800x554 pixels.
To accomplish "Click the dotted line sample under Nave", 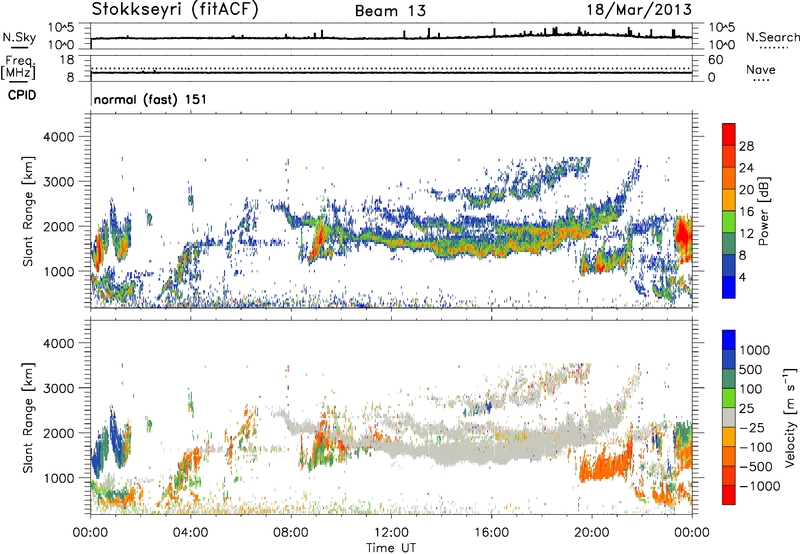I will (762, 80).
